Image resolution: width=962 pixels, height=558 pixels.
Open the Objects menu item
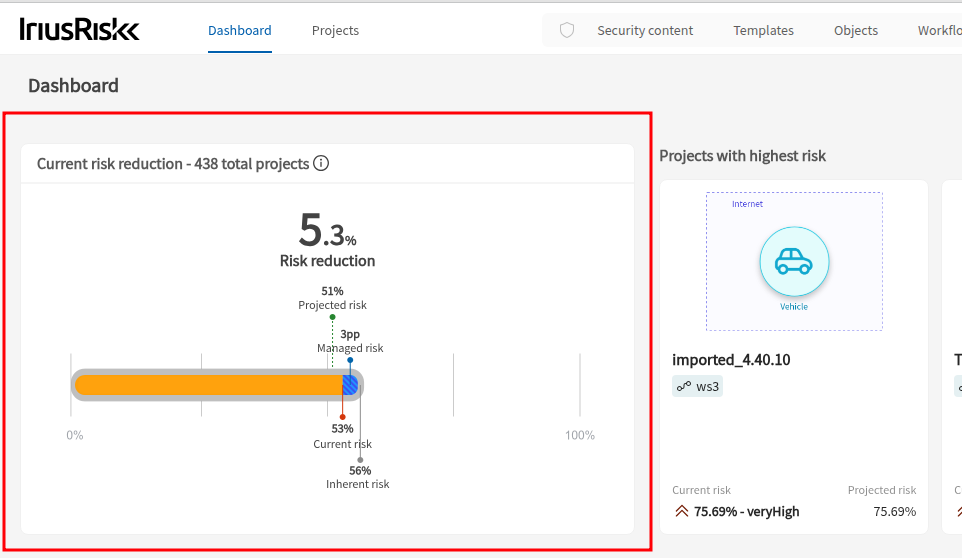(855, 31)
